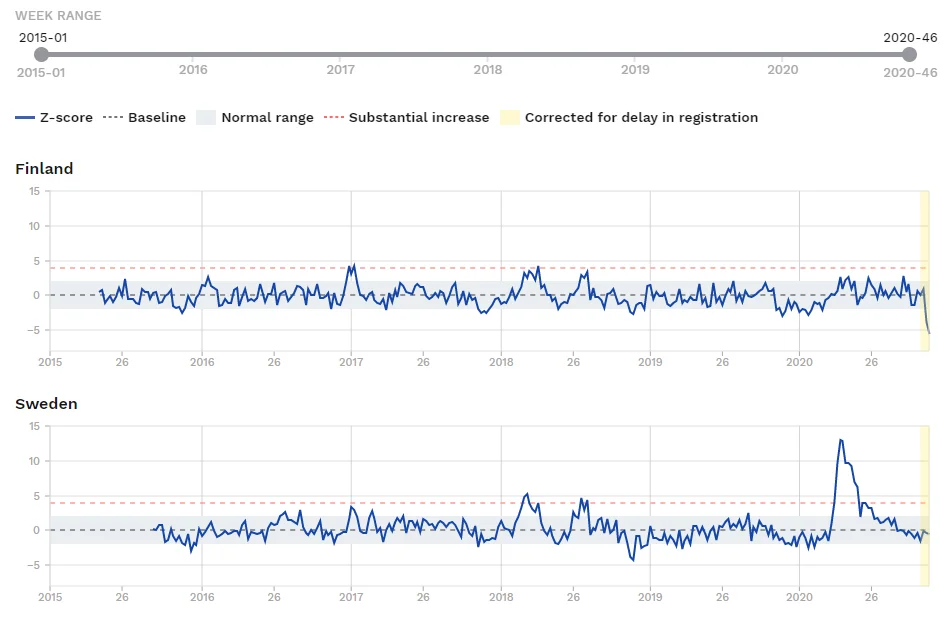Image resolution: width=948 pixels, height=618 pixels.
Task: Click the yellow registration delay legend swatch
Action: (509, 118)
